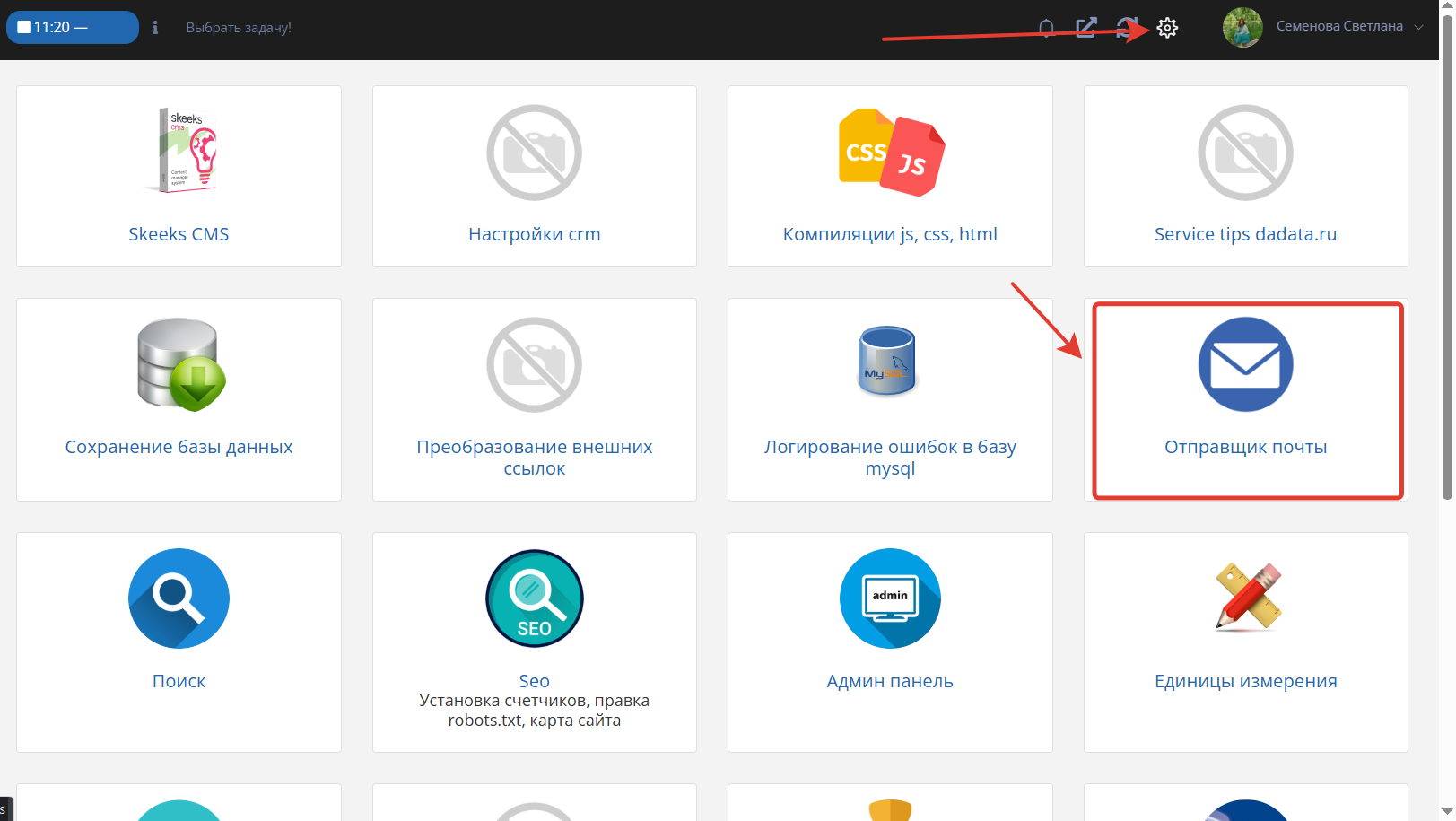Click the no-photo icon above Настройки crm
Screen dimensions: 1456x821
click(535, 153)
